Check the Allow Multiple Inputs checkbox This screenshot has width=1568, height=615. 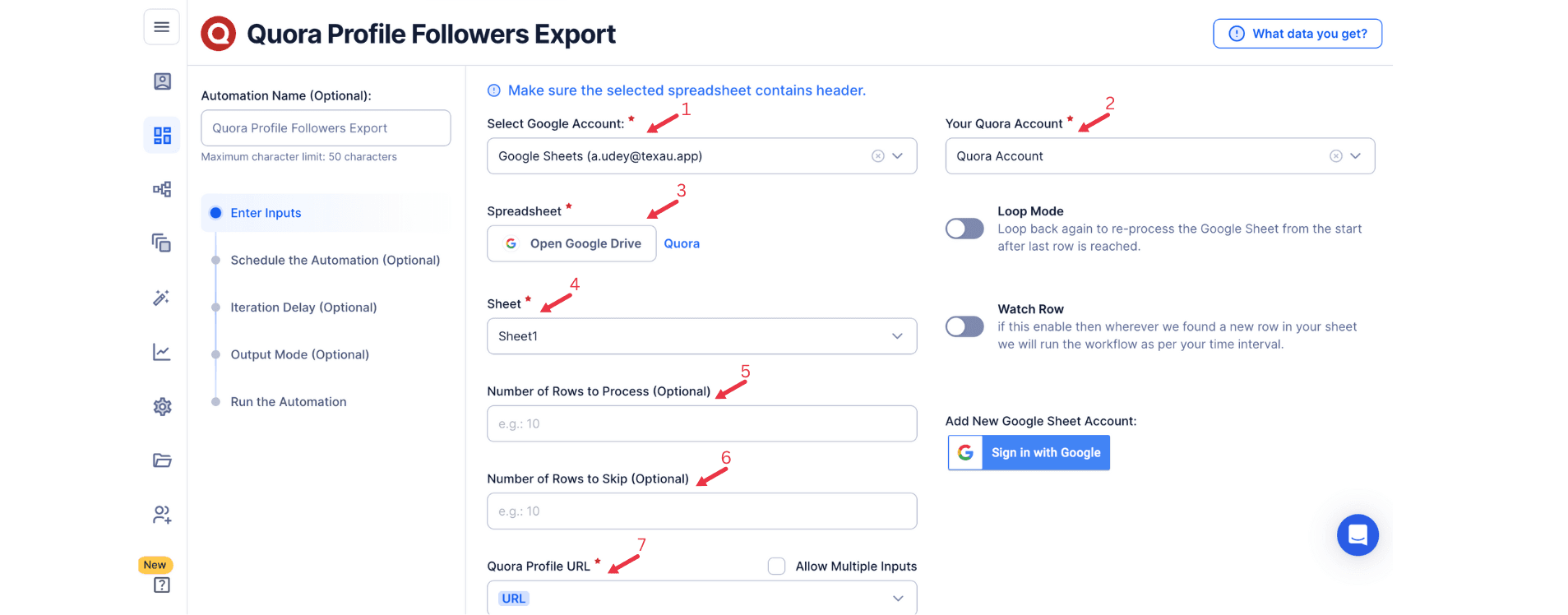[x=776, y=566]
